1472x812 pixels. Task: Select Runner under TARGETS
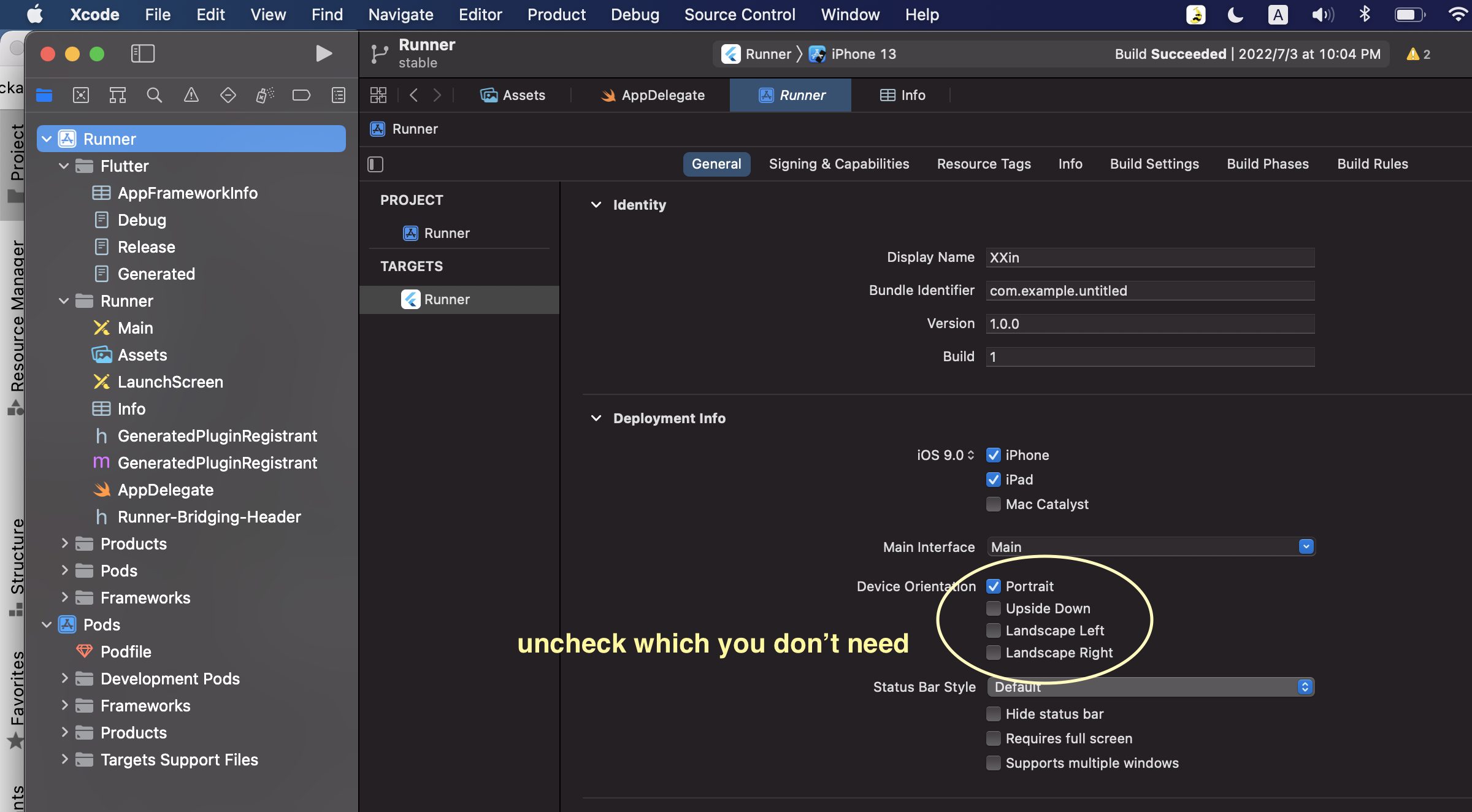click(x=459, y=299)
